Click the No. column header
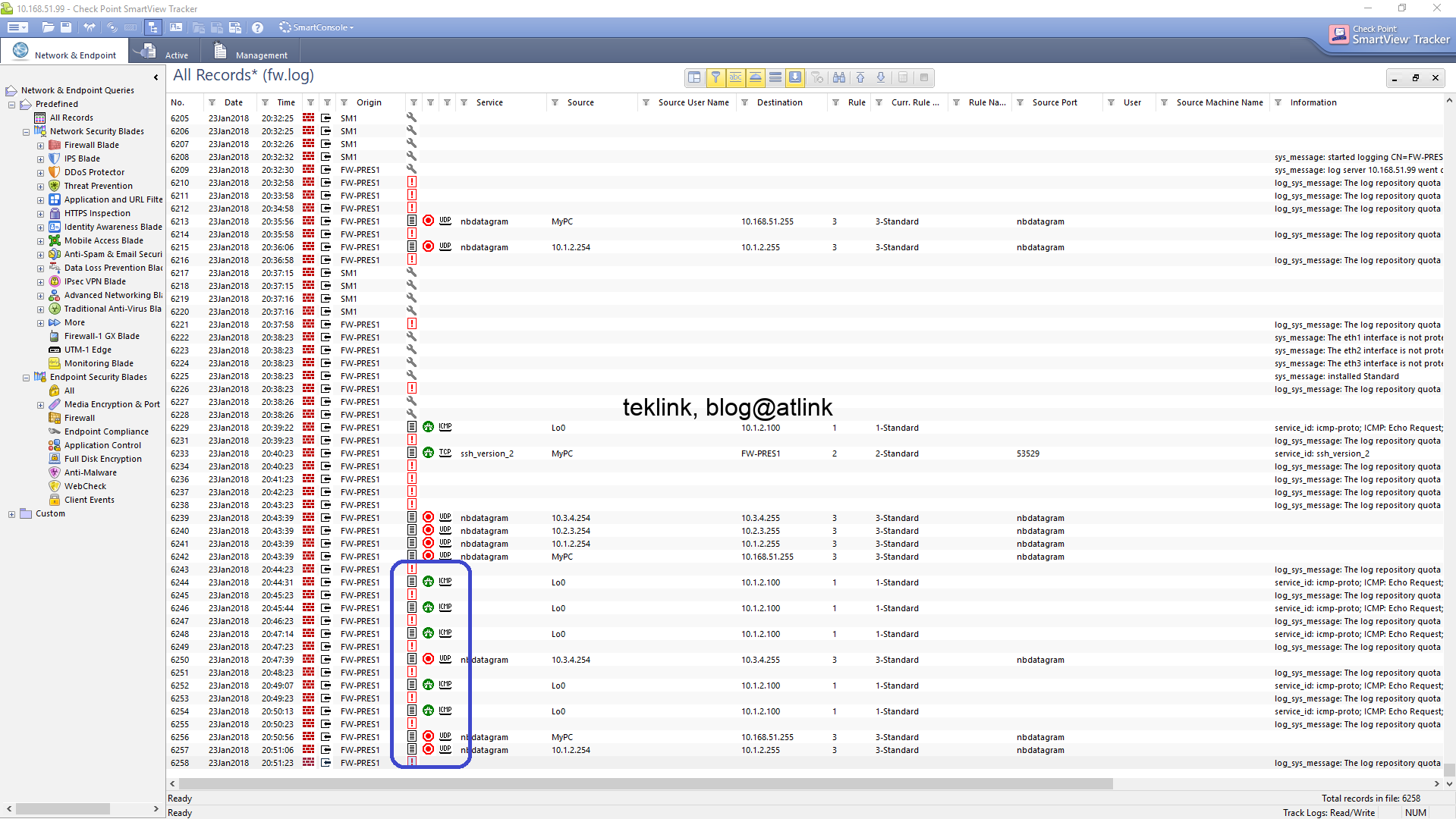 coord(178,102)
